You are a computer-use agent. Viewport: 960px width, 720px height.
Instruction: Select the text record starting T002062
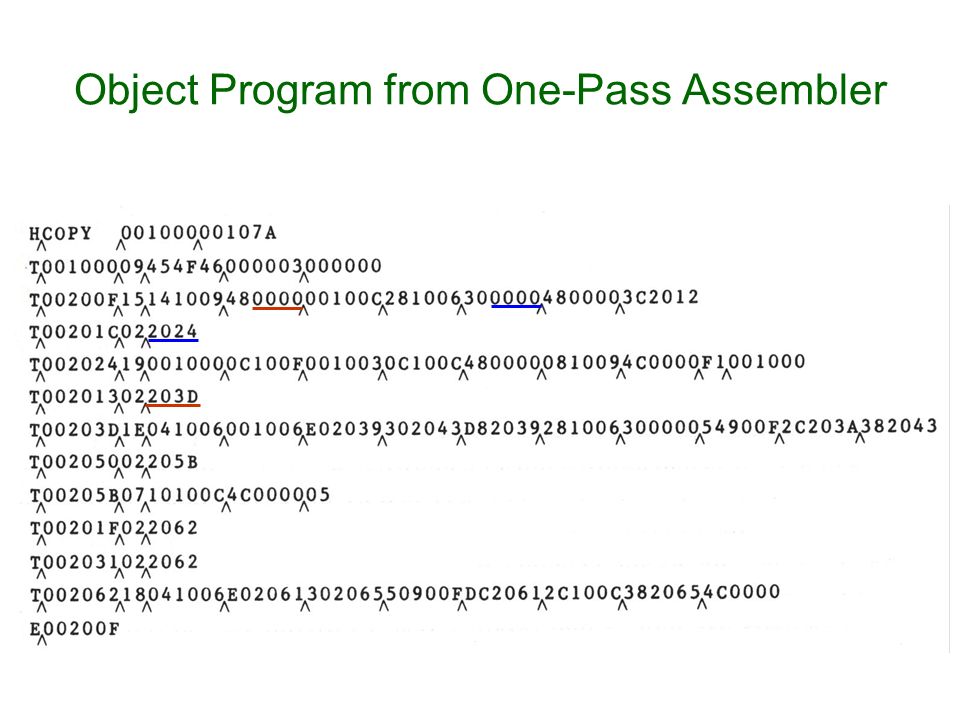(405, 593)
